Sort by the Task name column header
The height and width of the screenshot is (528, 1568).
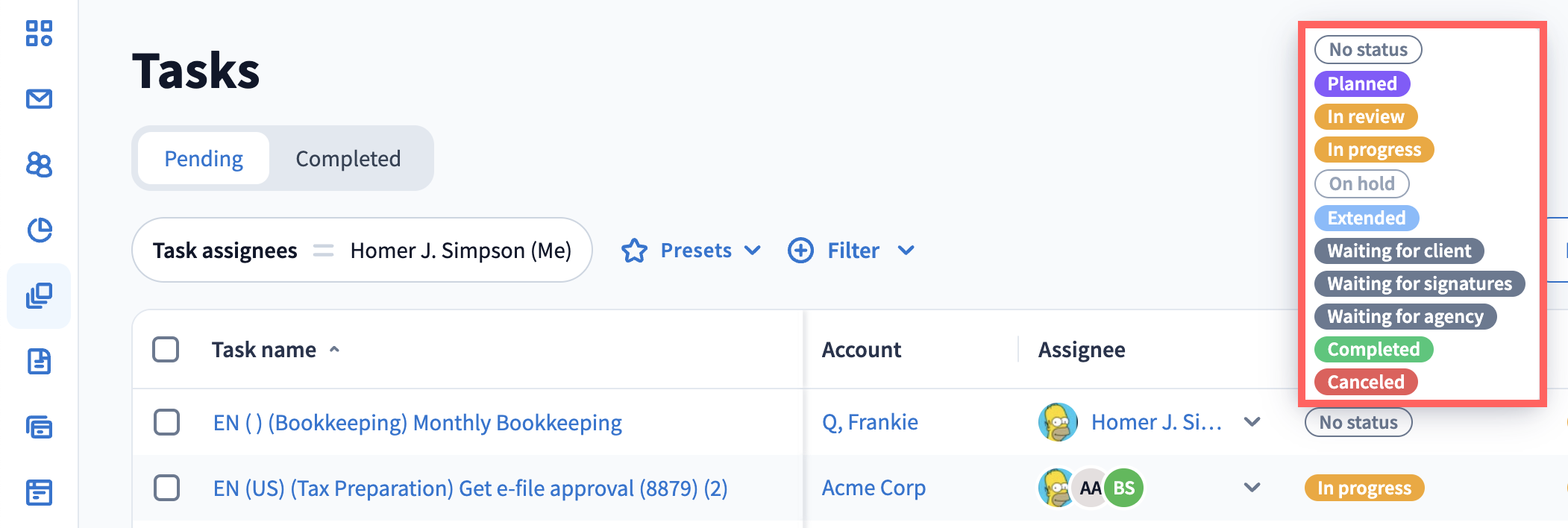pos(264,350)
